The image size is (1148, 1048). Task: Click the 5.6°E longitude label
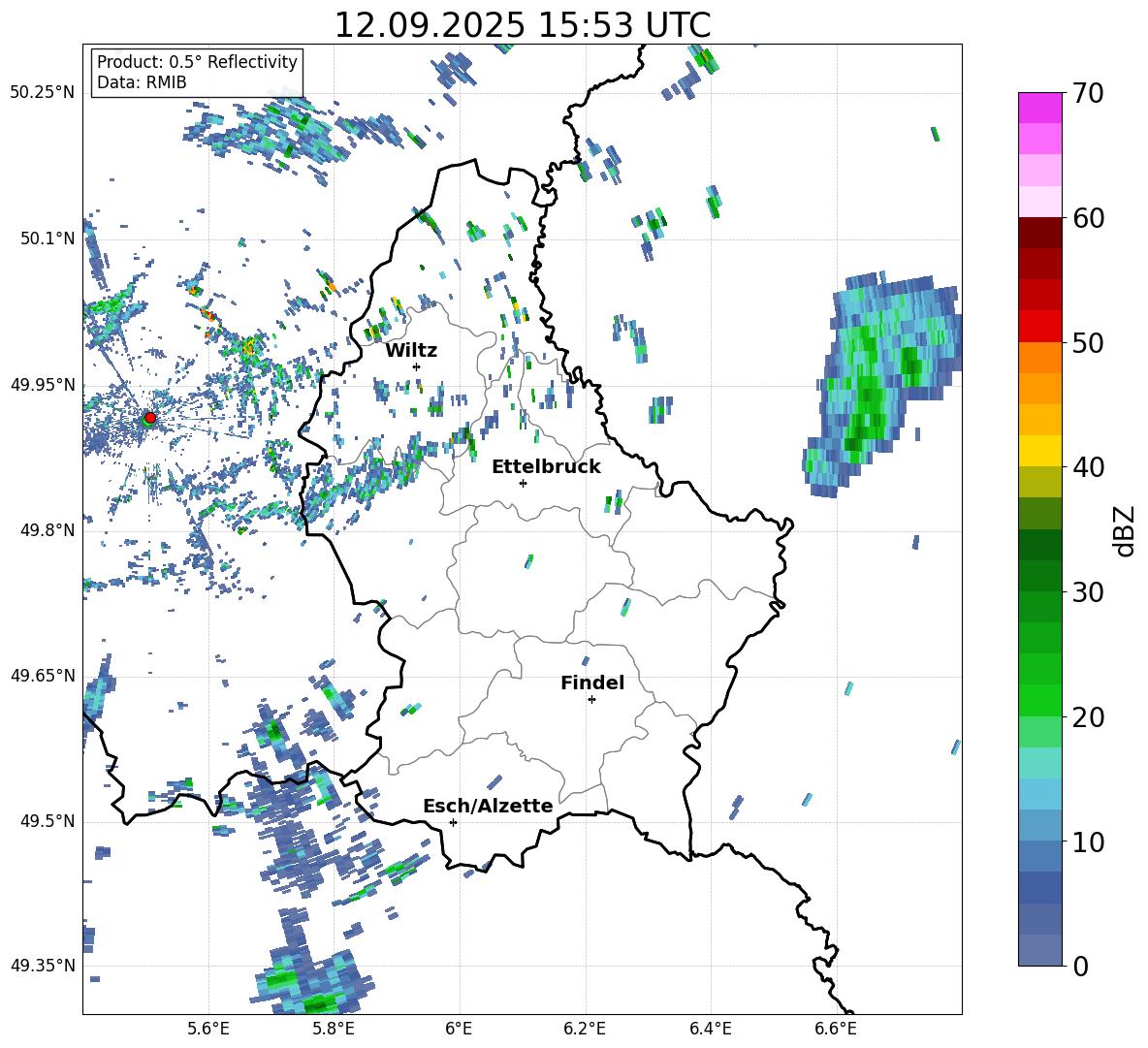click(208, 1030)
